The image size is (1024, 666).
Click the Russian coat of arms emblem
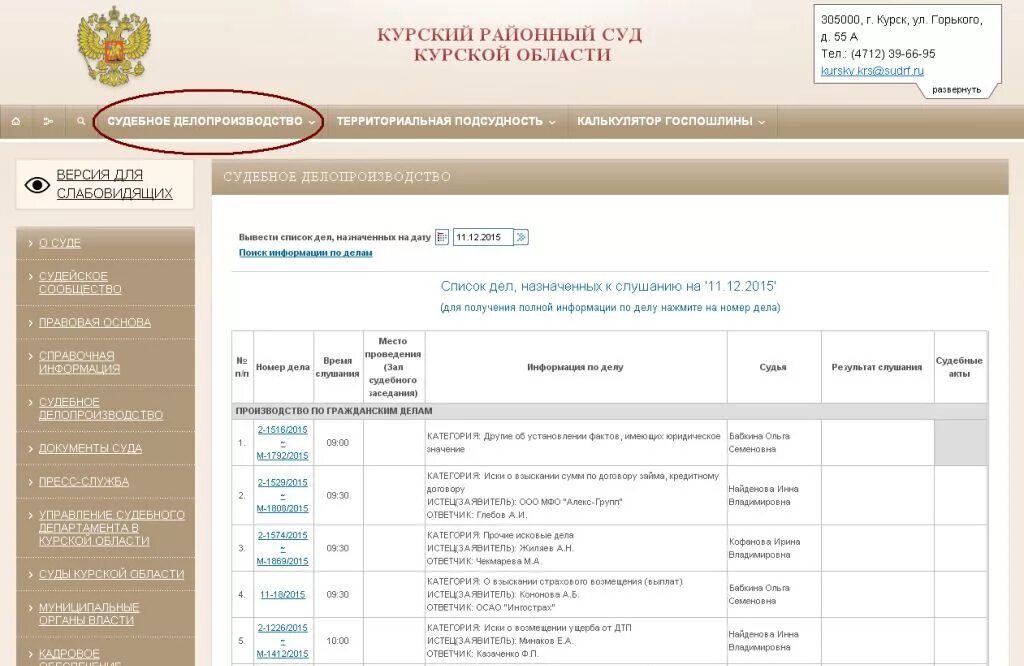pos(114,46)
